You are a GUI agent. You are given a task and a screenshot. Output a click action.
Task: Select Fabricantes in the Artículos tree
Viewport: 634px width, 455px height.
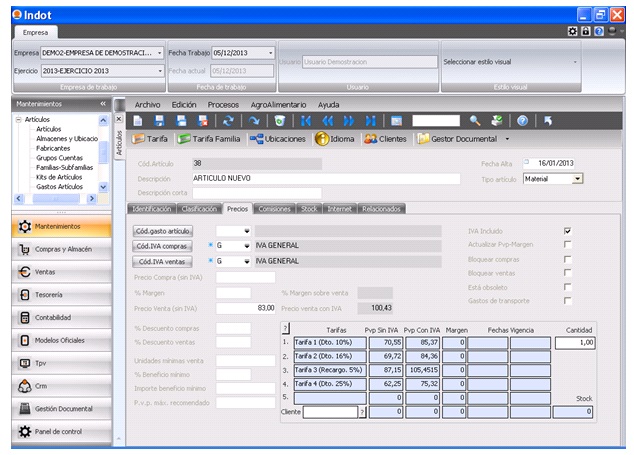pos(54,148)
